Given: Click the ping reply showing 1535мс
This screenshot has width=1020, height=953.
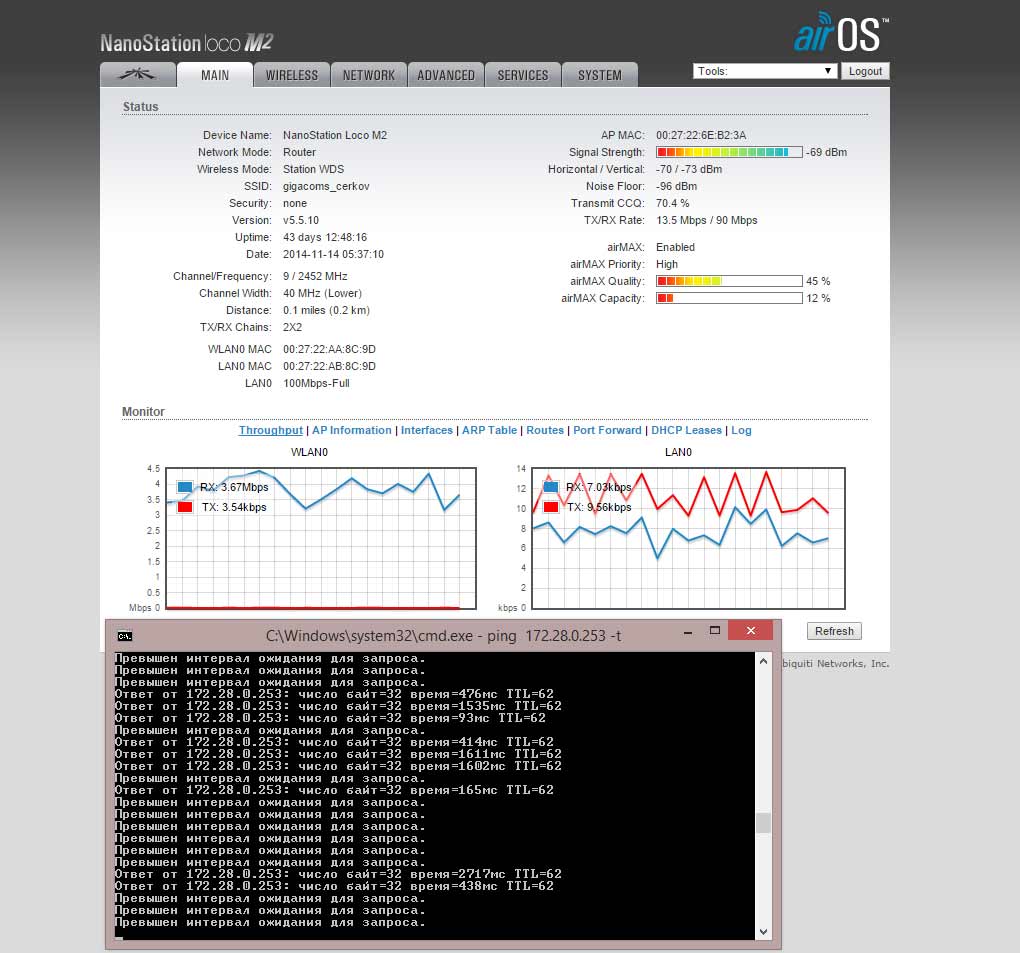Looking at the screenshot, I should pyautogui.click(x=338, y=706).
